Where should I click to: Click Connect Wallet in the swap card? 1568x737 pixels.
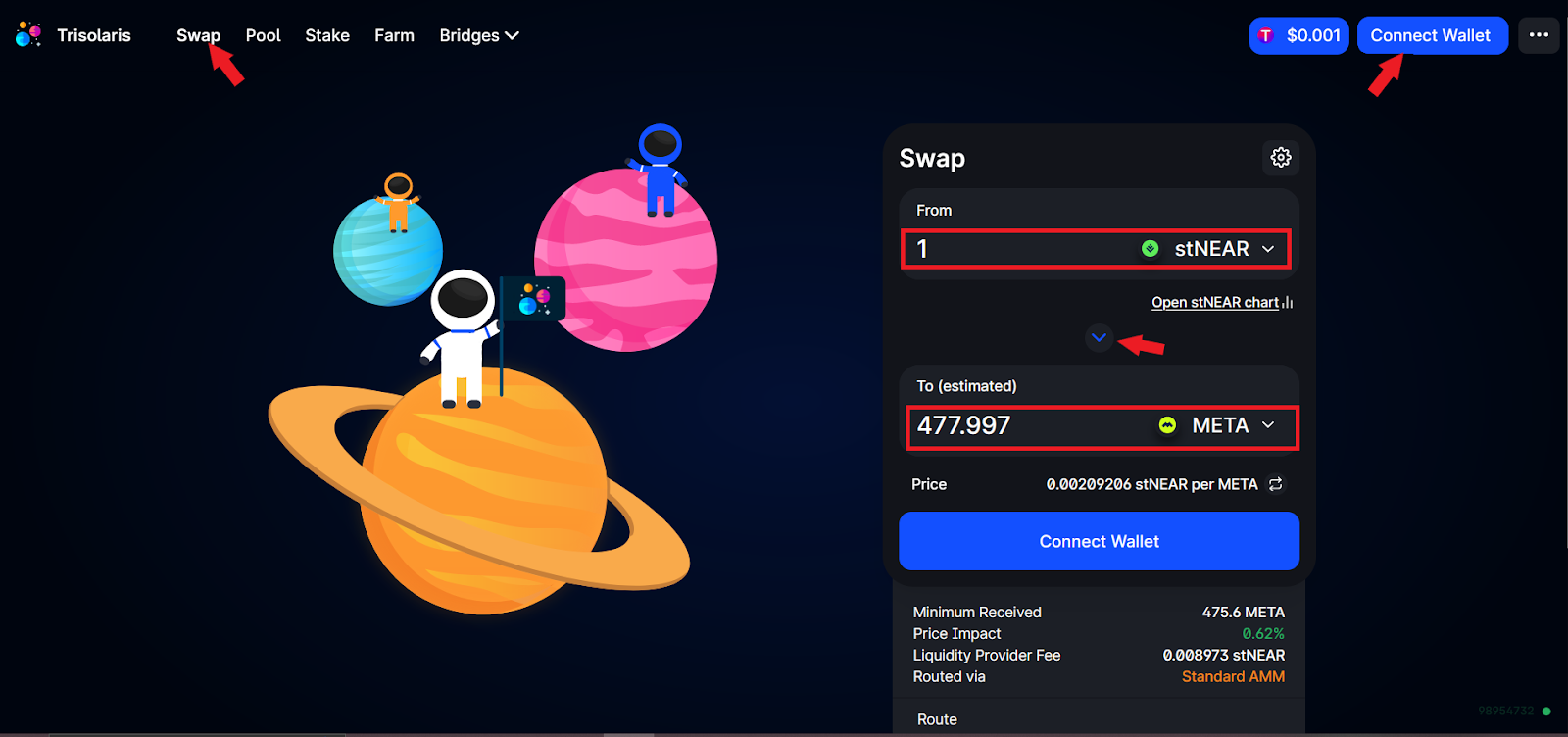pos(1099,541)
